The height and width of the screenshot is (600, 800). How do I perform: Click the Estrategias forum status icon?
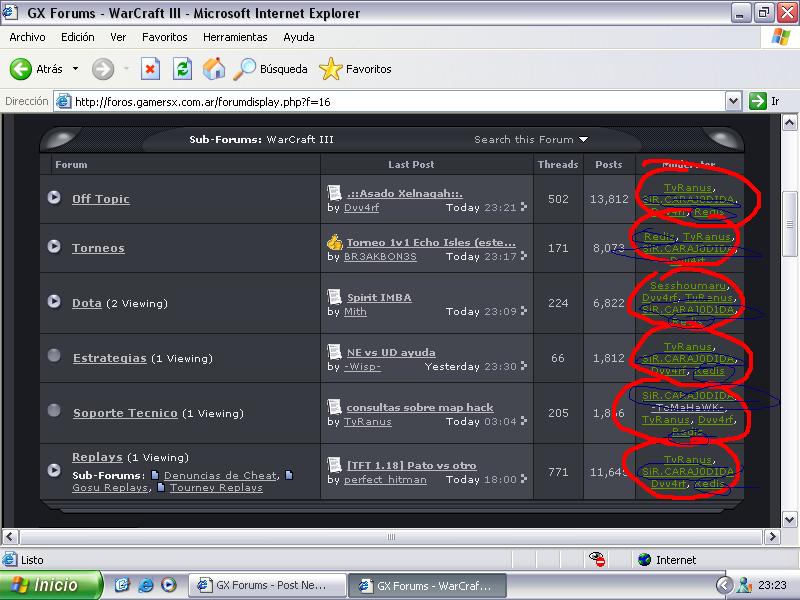(x=54, y=356)
